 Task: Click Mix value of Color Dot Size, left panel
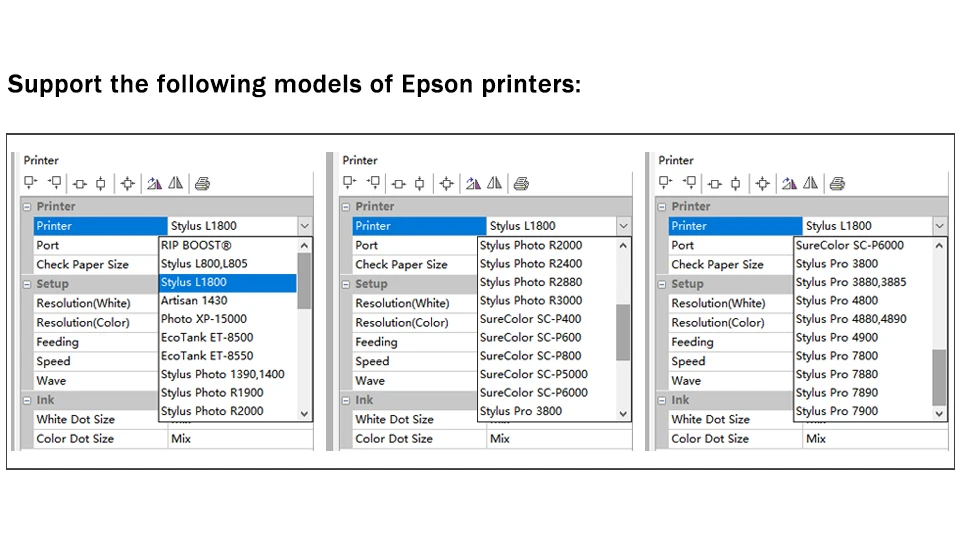[181, 439]
